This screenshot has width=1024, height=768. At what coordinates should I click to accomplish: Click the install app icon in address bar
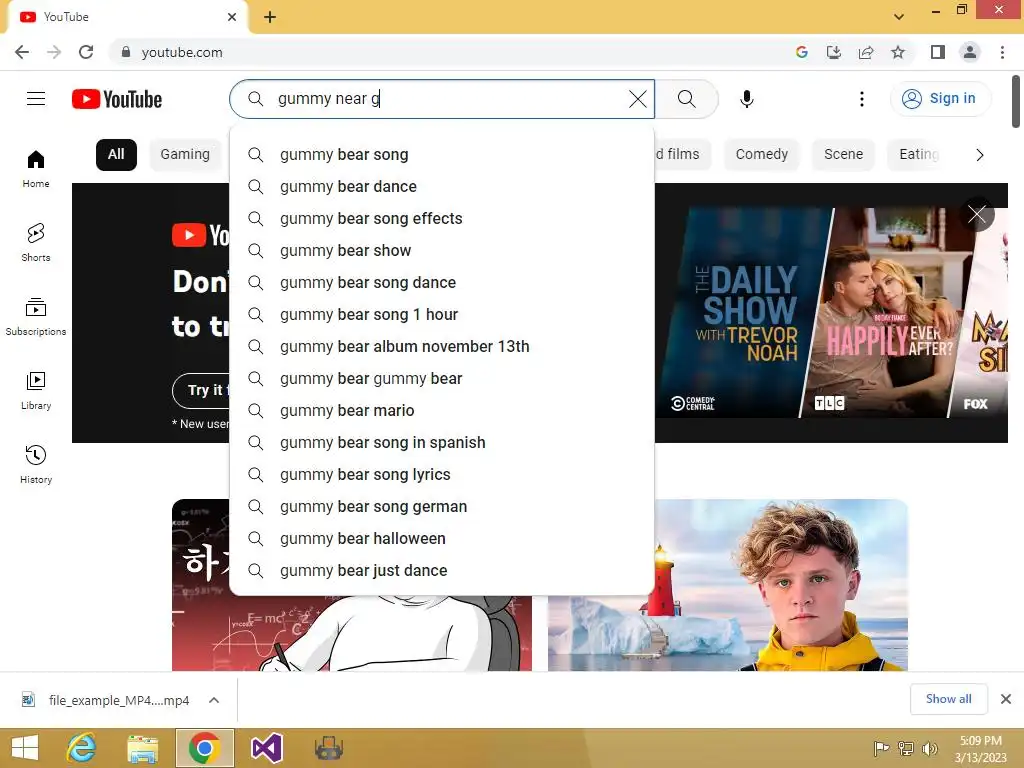point(834,52)
